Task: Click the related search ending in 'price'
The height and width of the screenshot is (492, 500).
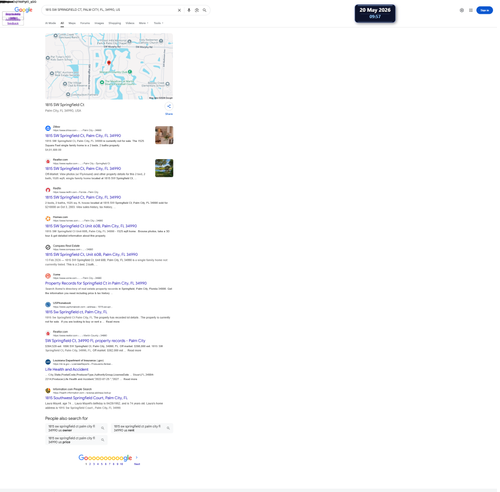Action: coord(76,440)
